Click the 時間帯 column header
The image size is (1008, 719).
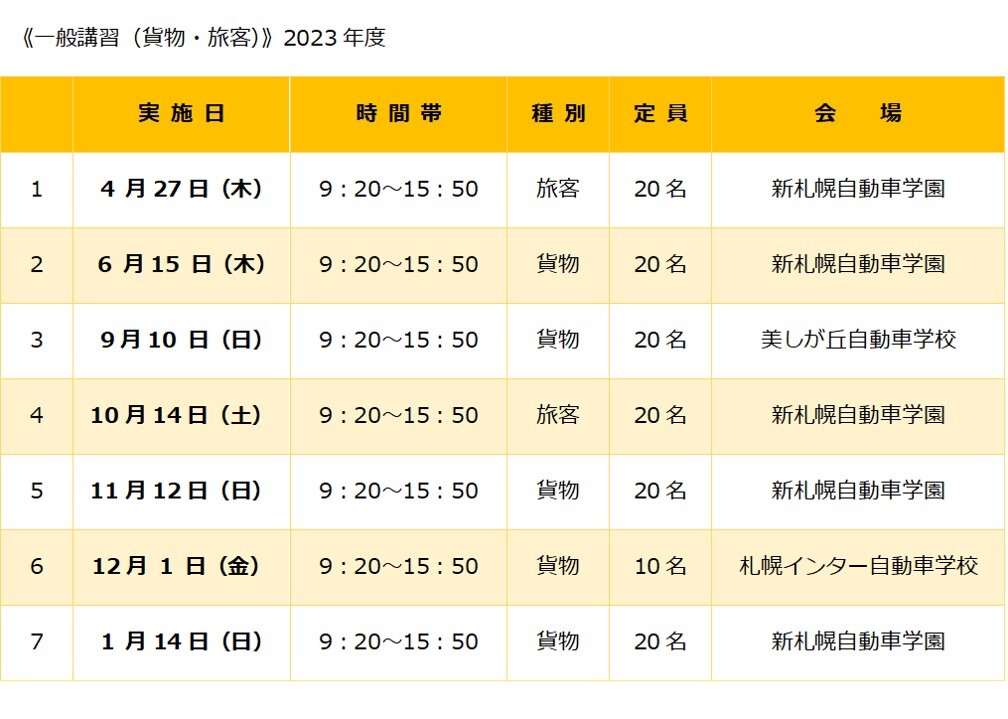pos(398,114)
